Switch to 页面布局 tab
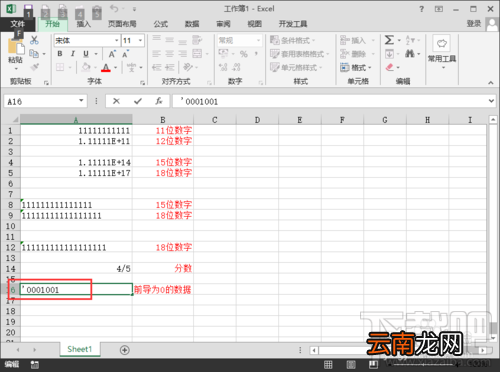The image size is (500, 372). click(122, 24)
